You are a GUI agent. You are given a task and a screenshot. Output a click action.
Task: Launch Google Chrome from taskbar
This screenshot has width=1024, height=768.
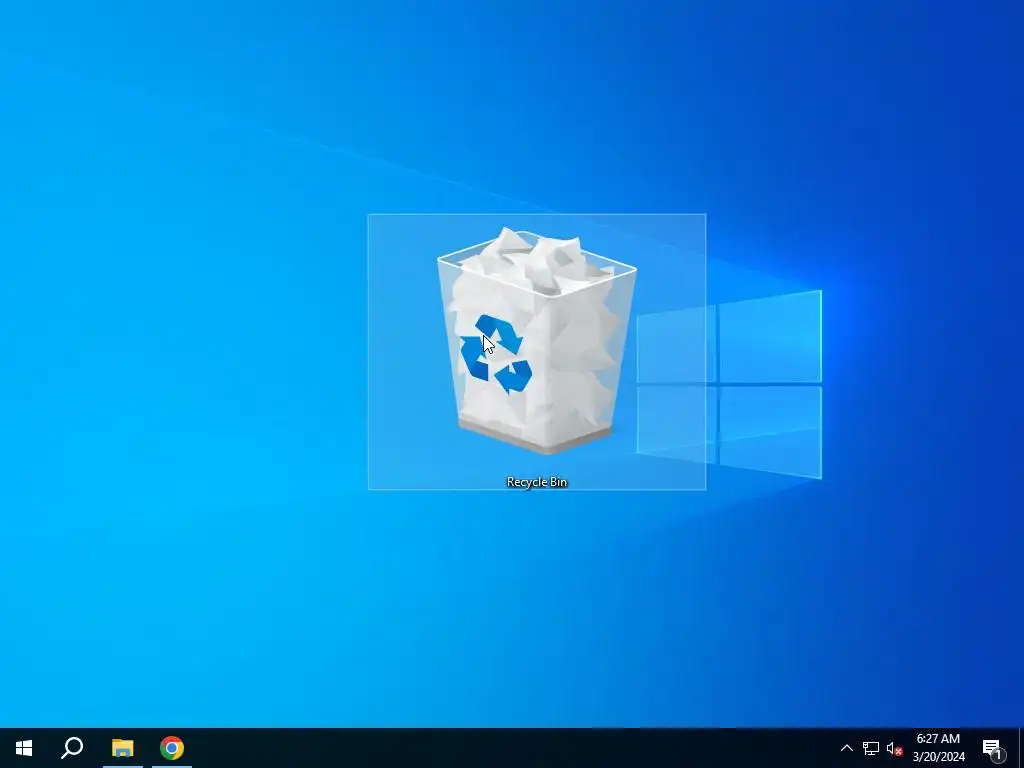172,748
